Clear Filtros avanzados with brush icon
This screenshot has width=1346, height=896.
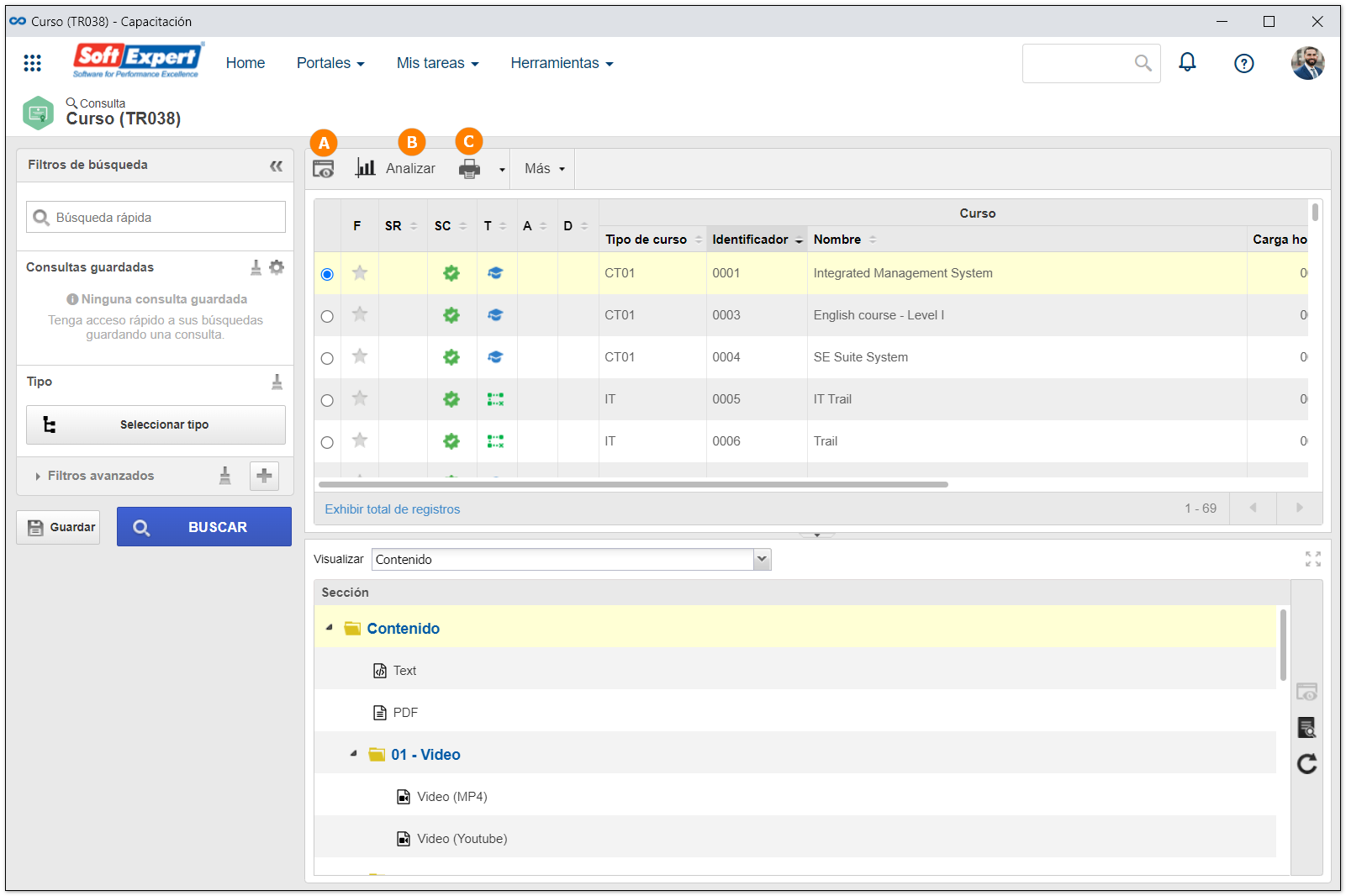224,476
